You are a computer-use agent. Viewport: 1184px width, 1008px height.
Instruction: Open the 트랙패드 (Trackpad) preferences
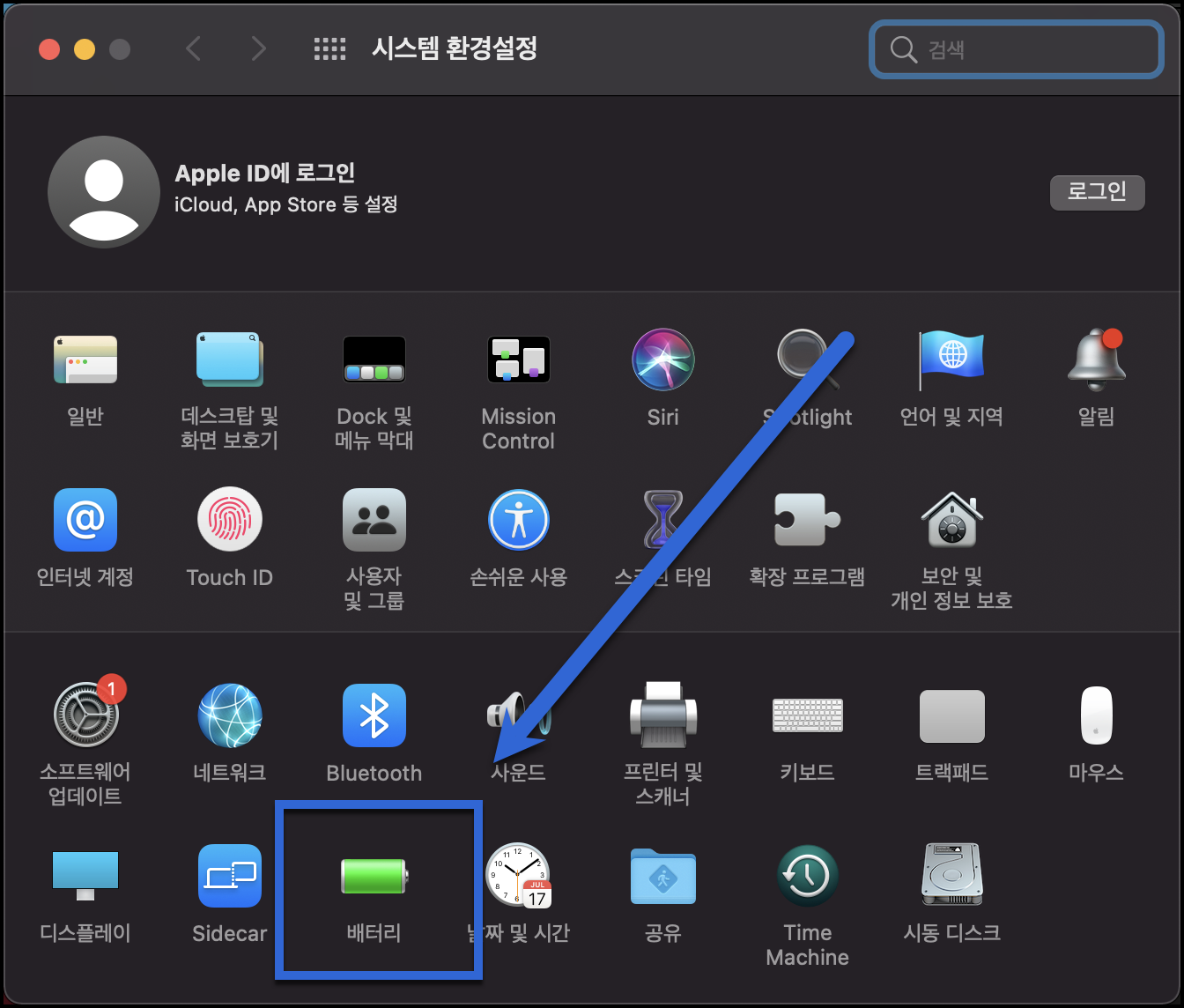(x=951, y=715)
